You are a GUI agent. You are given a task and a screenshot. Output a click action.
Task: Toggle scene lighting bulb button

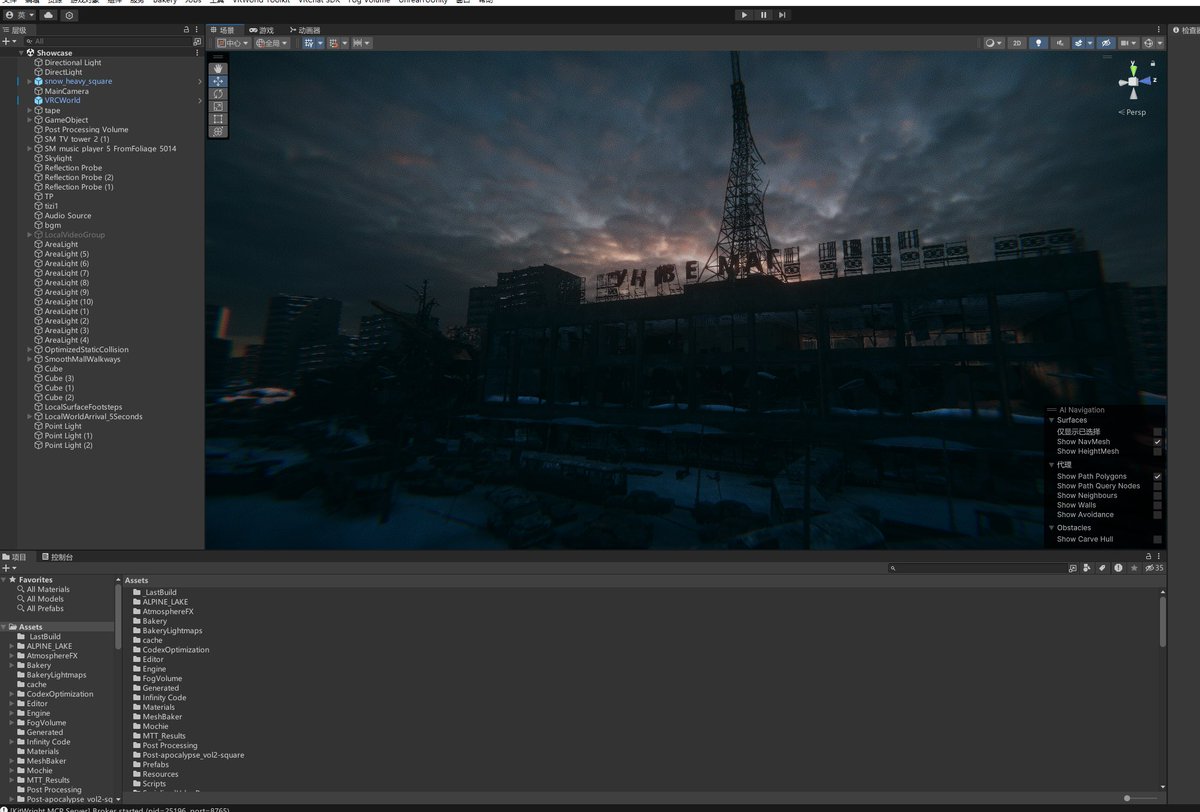point(1039,43)
